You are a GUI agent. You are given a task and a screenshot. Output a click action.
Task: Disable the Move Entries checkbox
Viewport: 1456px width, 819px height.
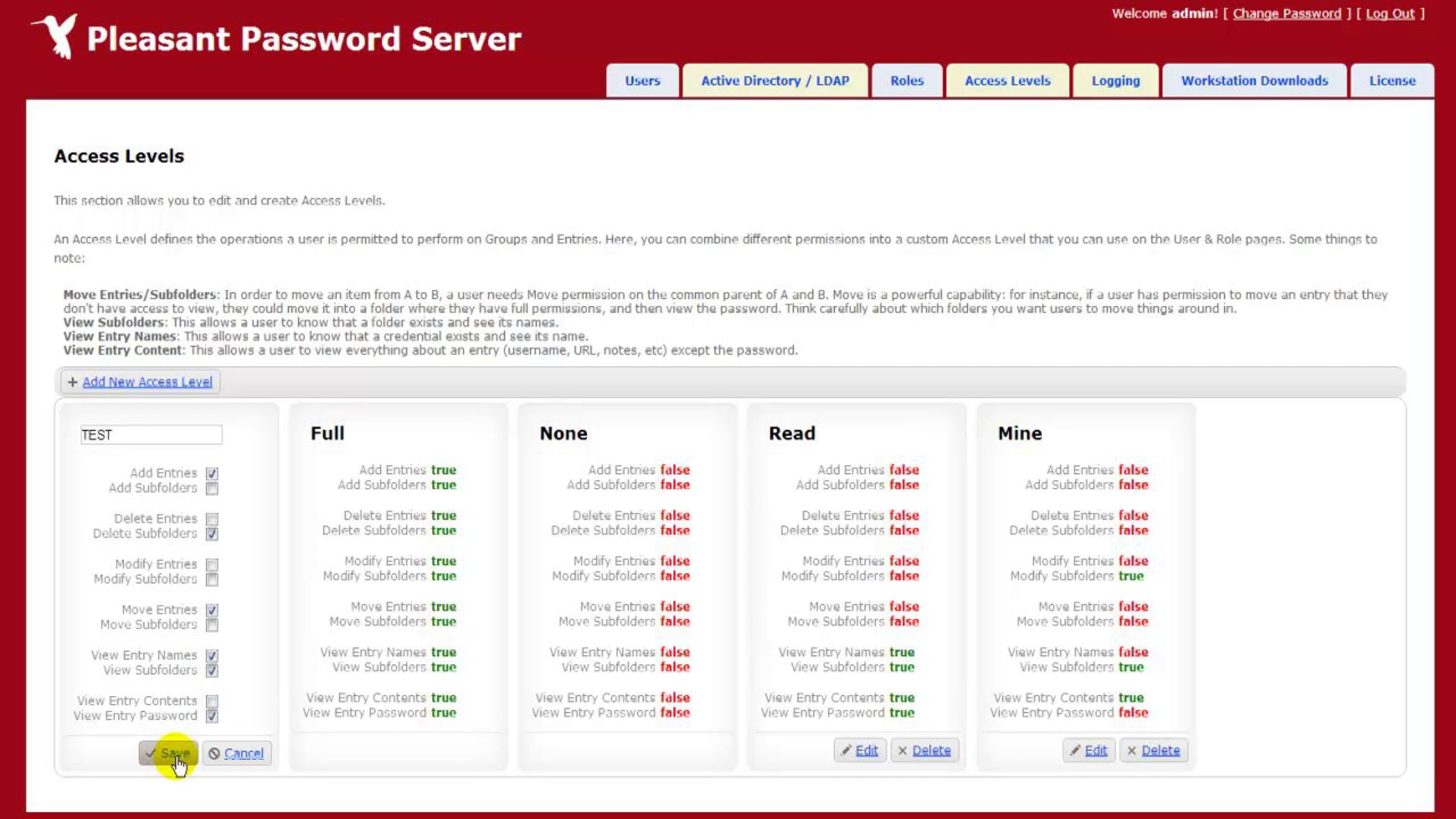tap(212, 610)
